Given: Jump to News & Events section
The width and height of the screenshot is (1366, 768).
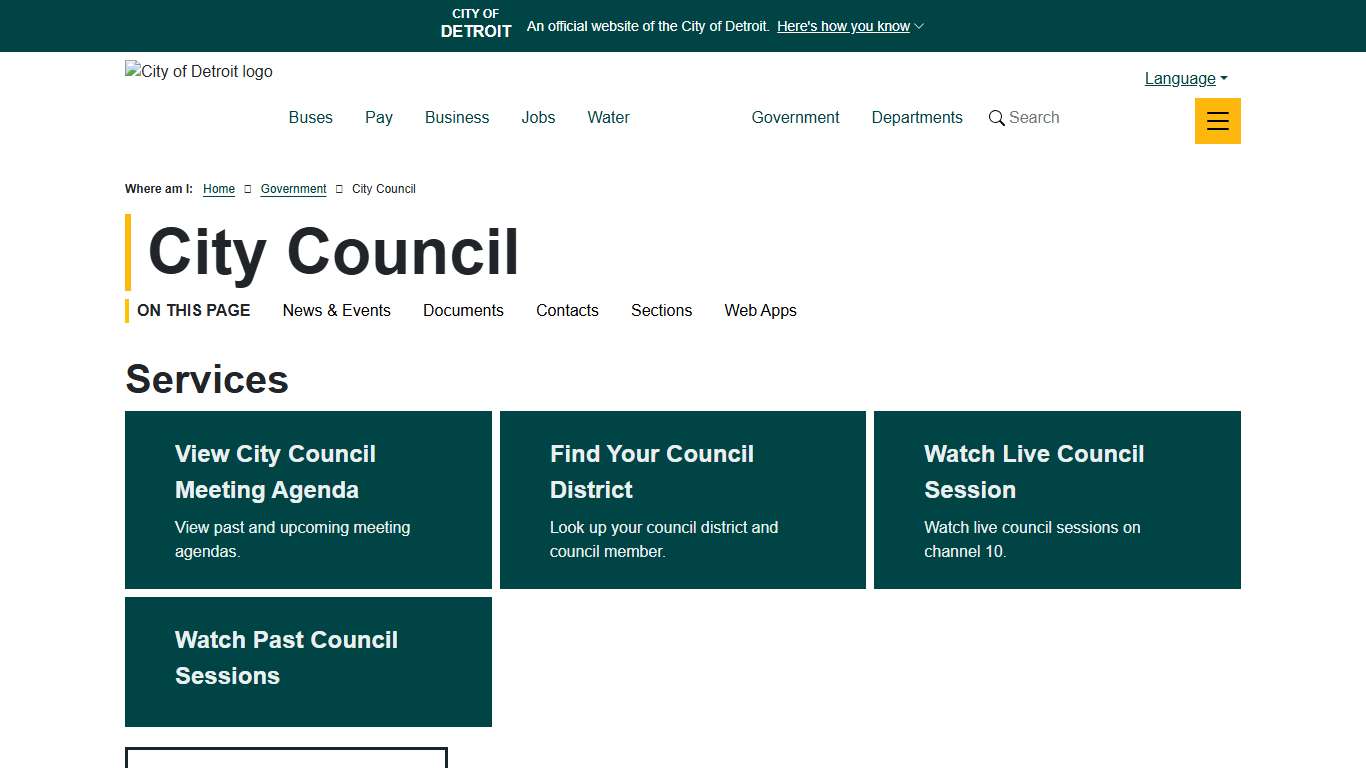Looking at the screenshot, I should (337, 310).
